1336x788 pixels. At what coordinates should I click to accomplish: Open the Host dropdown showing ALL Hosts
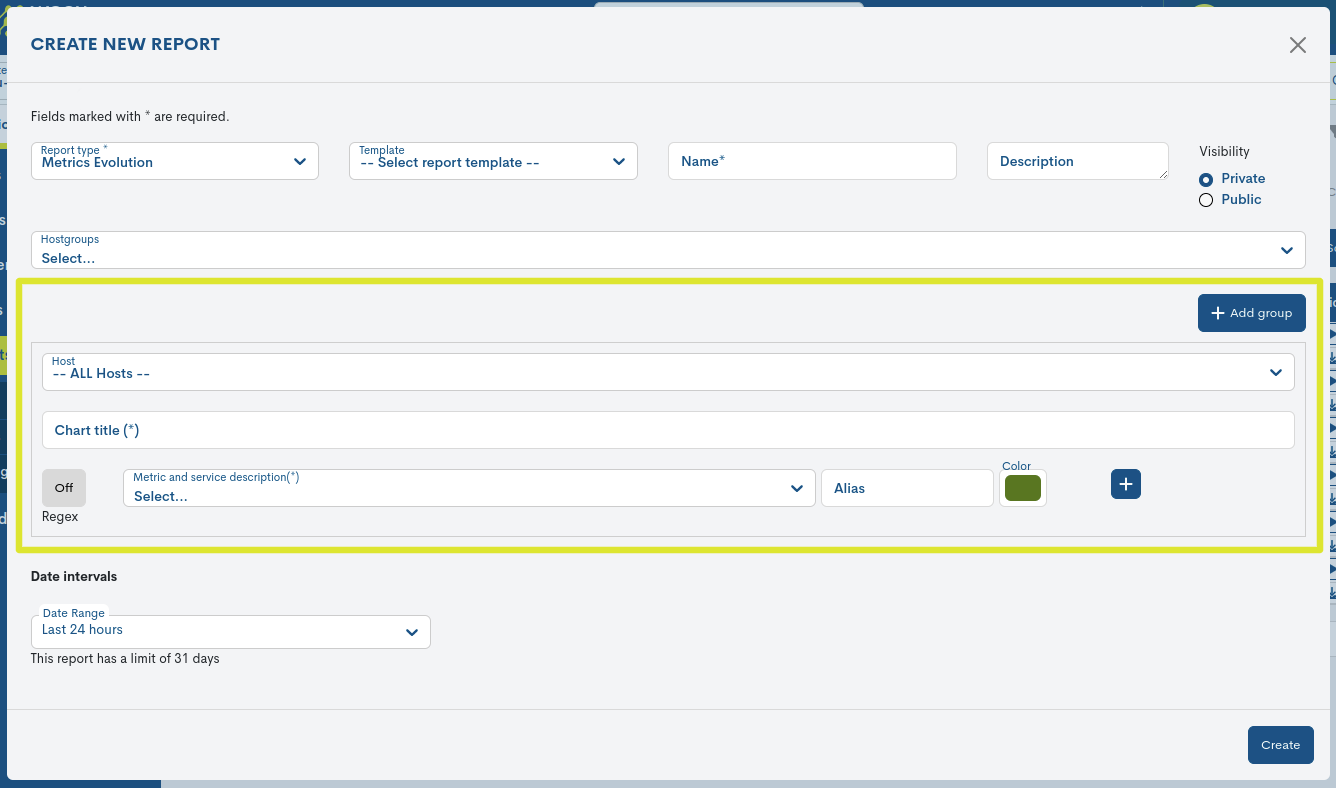(x=668, y=372)
